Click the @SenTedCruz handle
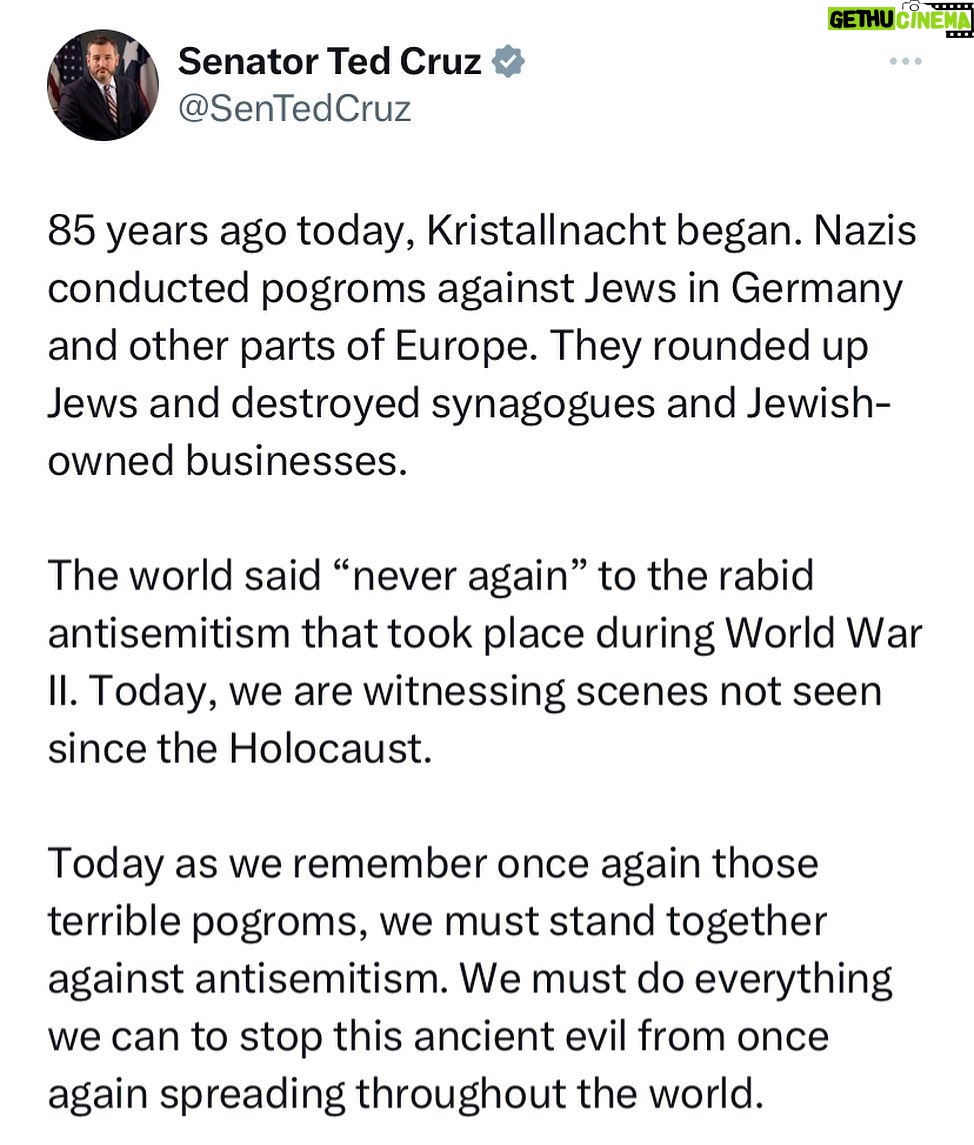 click(294, 108)
